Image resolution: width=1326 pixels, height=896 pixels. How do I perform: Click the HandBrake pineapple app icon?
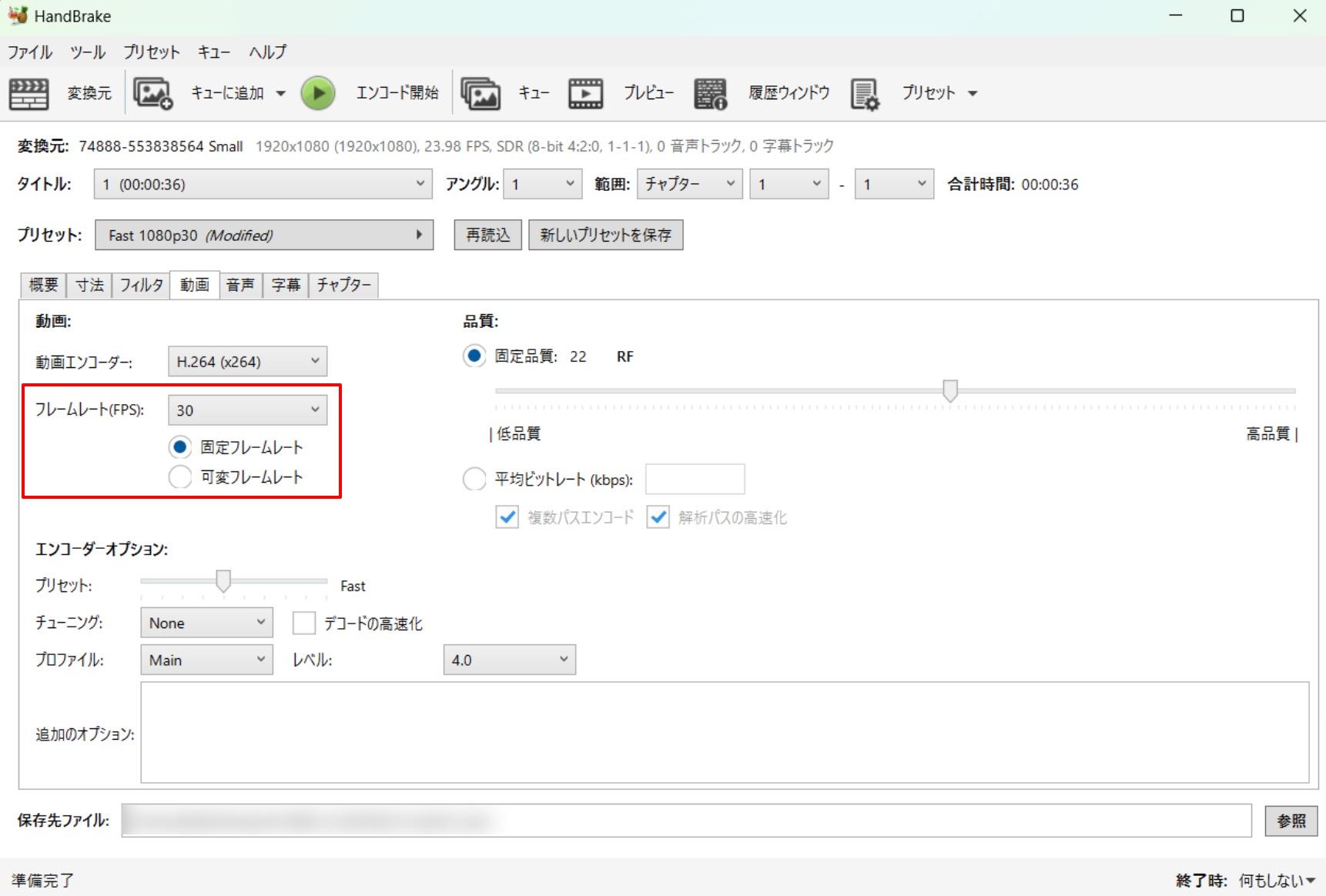(18, 15)
